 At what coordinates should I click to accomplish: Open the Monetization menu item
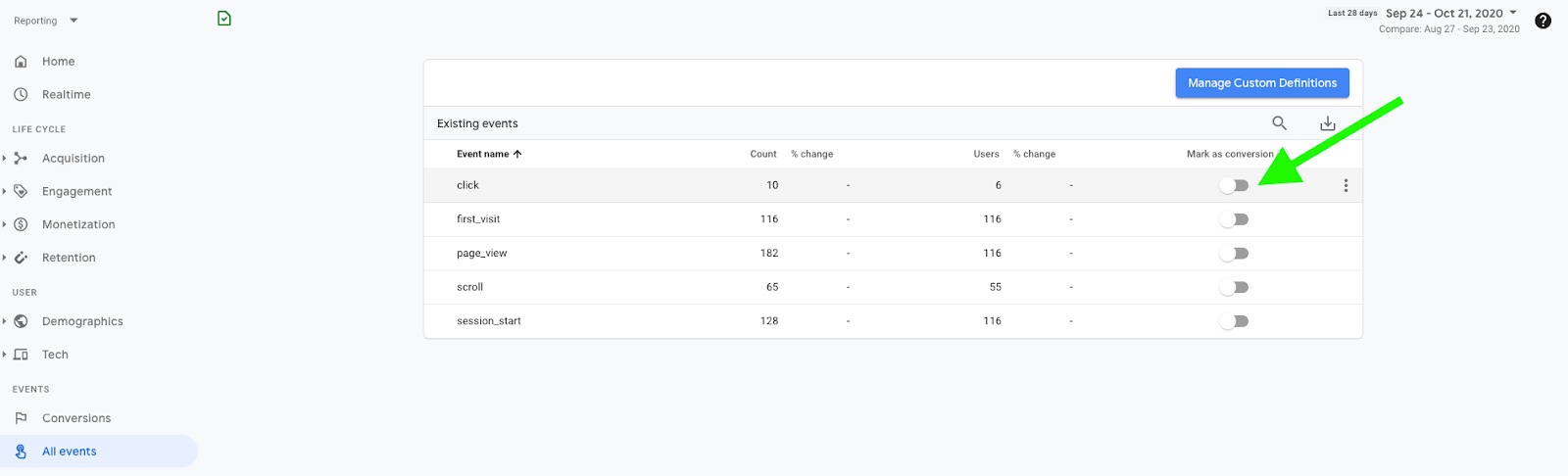tap(78, 224)
